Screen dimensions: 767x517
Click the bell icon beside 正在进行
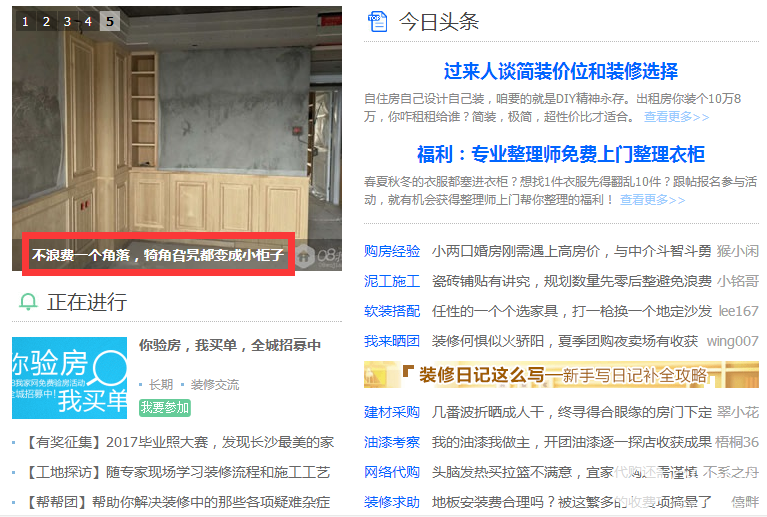click(x=28, y=302)
